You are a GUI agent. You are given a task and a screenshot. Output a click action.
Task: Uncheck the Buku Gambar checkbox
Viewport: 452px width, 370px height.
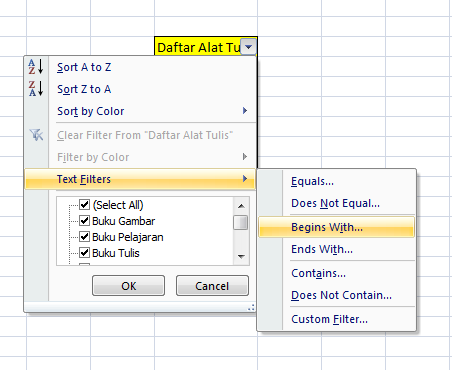(x=84, y=220)
